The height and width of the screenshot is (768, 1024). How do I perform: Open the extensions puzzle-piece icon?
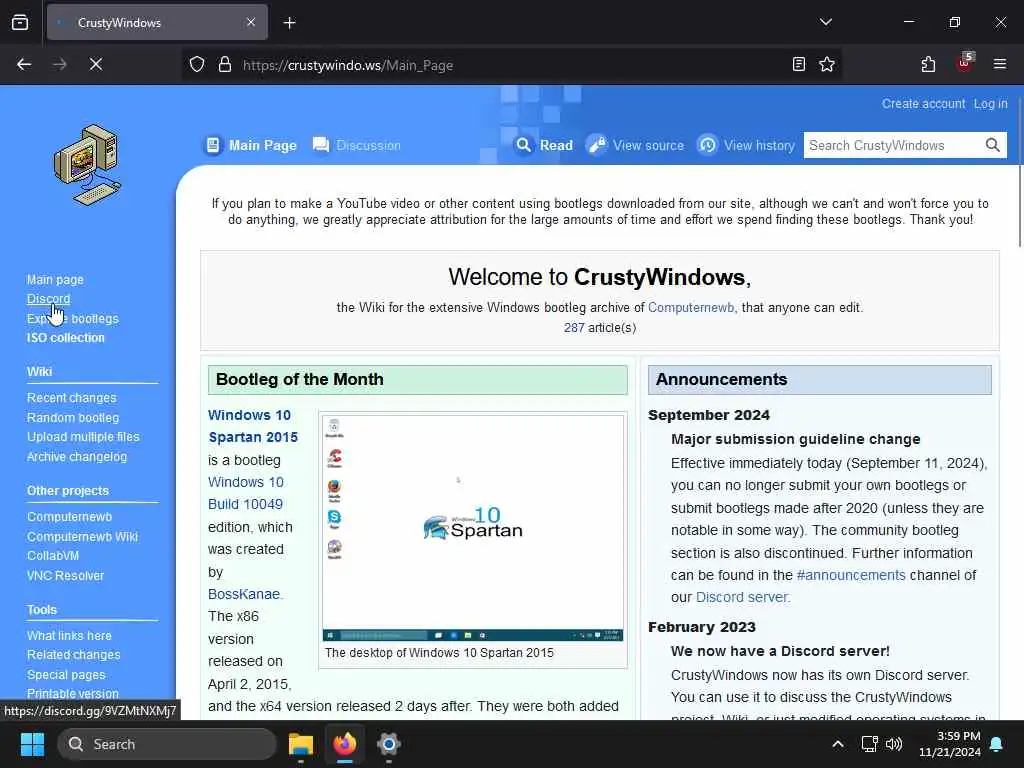(x=928, y=64)
